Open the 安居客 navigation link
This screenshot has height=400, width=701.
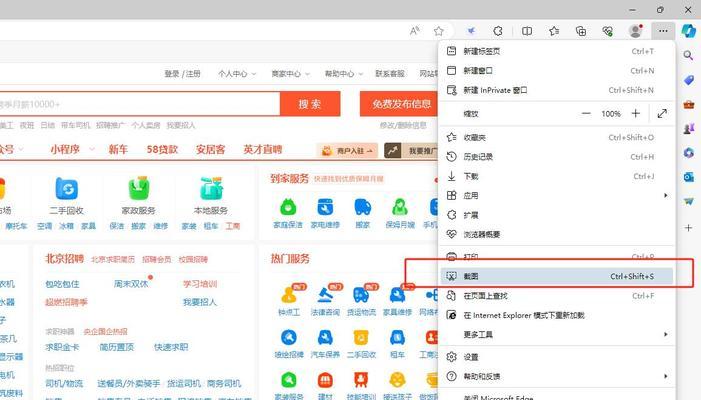point(210,149)
